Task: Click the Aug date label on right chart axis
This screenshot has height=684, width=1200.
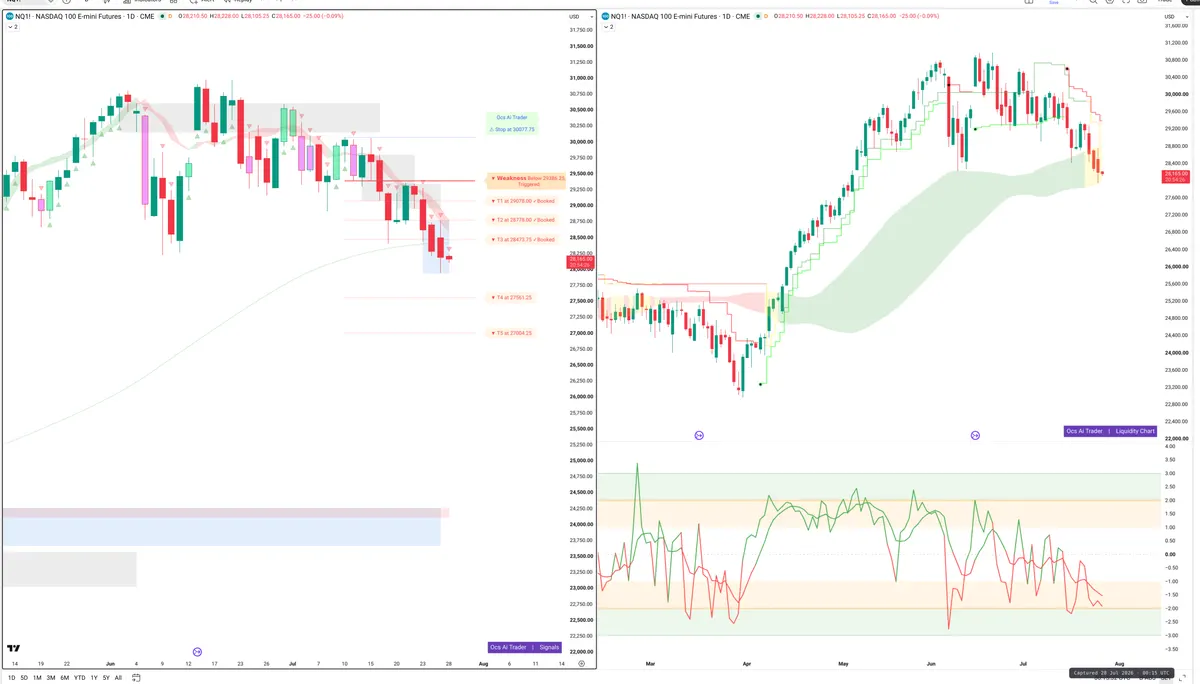Action: (x=1119, y=663)
